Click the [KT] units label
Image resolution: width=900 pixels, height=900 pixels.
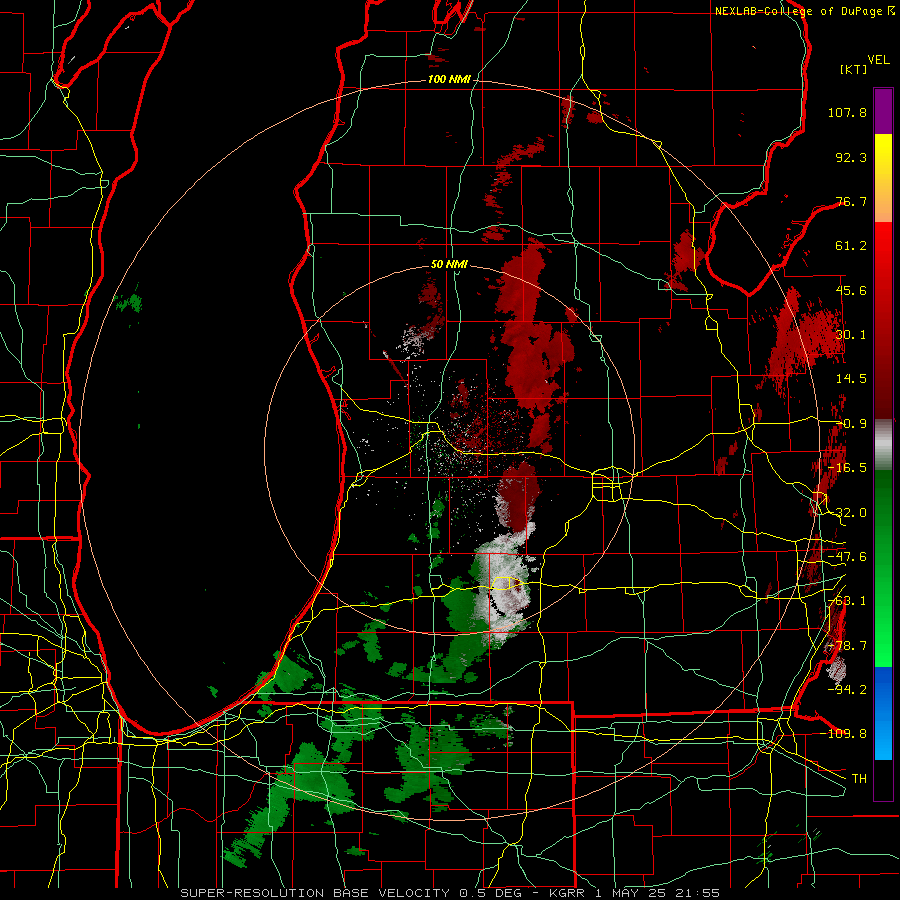tap(854, 69)
